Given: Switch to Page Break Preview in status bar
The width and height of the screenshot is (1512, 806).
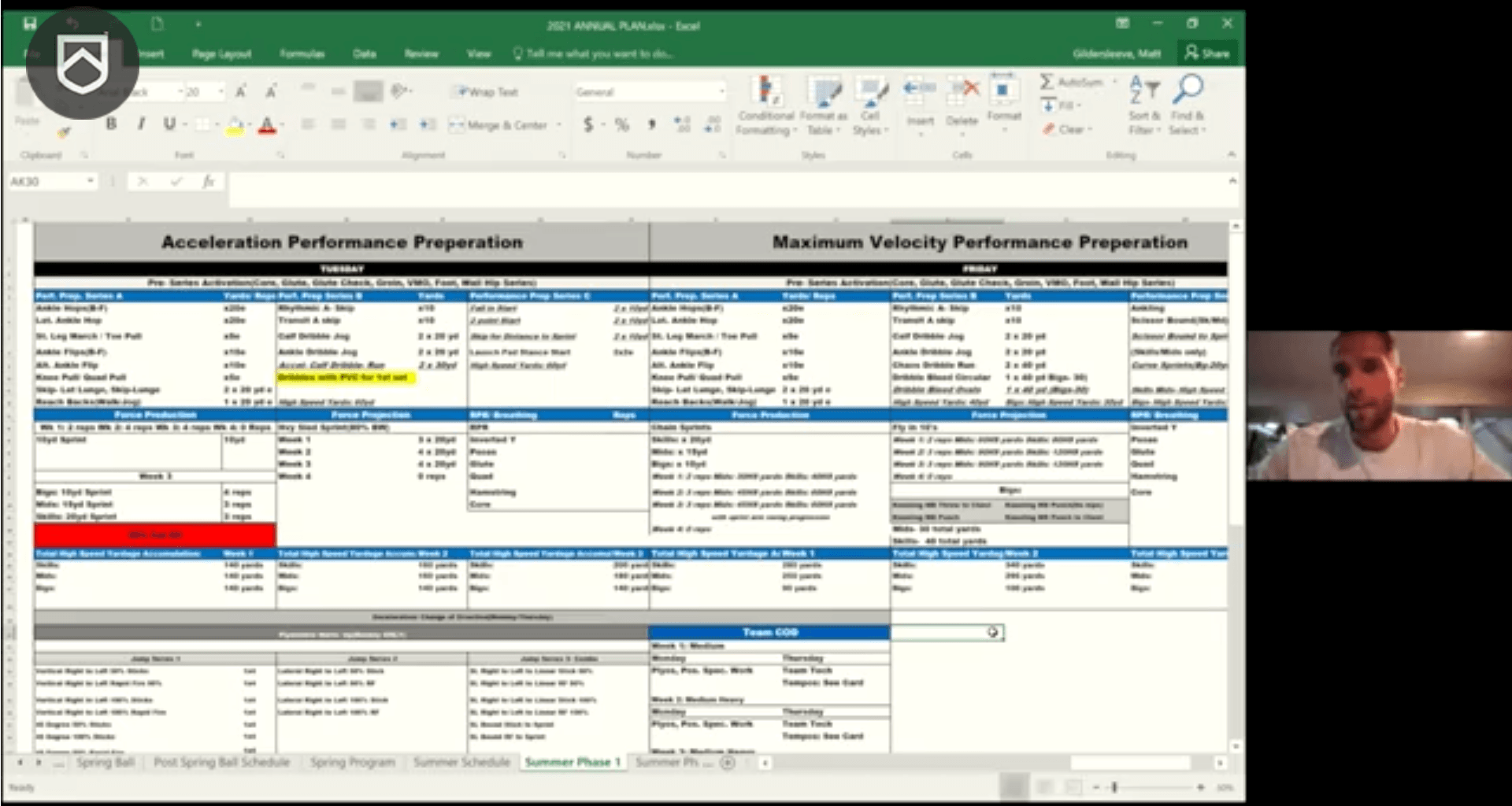Looking at the screenshot, I should pyautogui.click(x=1073, y=786).
